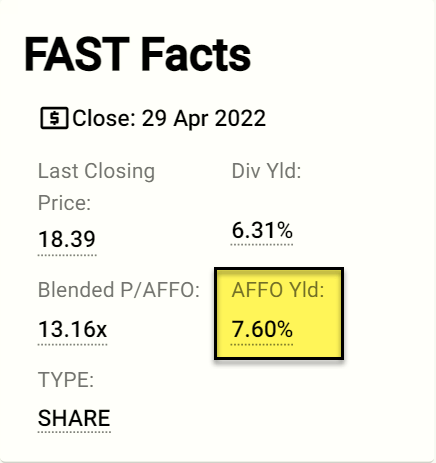
Task: Open the 13.16x P/AFFO value
Action: click(x=73, y=329)
